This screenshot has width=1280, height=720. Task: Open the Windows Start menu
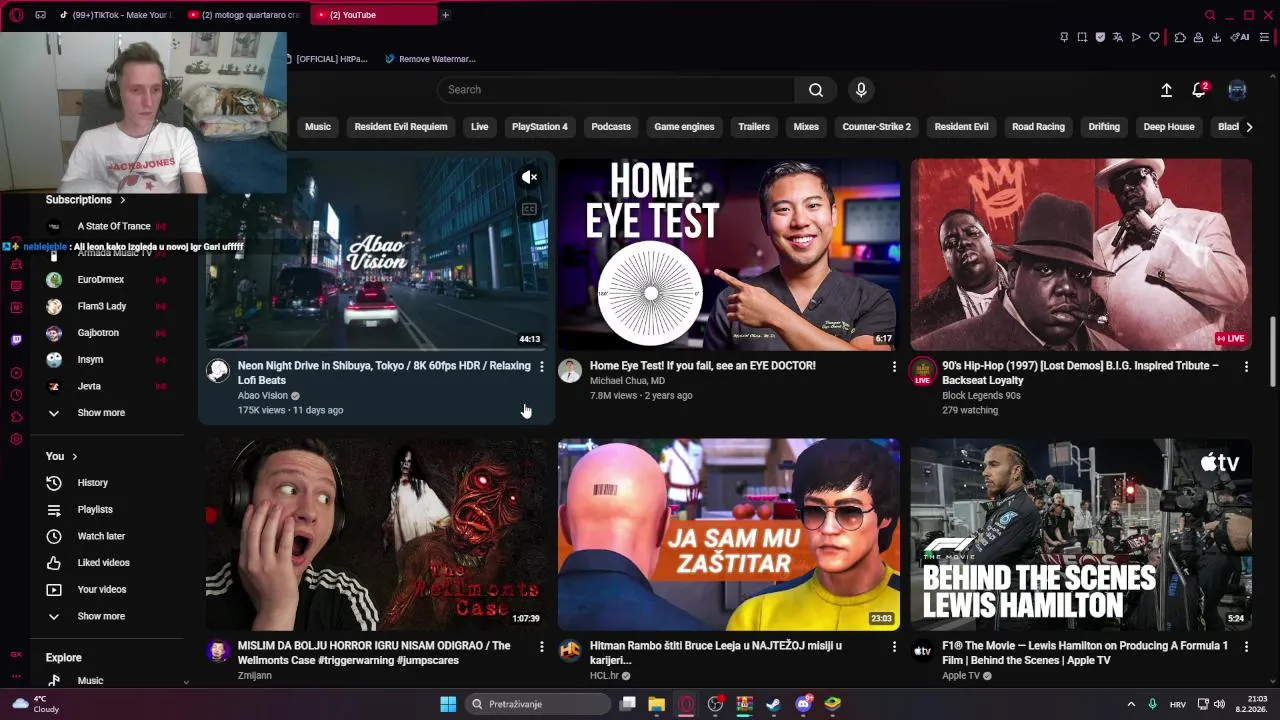(448, 704)
